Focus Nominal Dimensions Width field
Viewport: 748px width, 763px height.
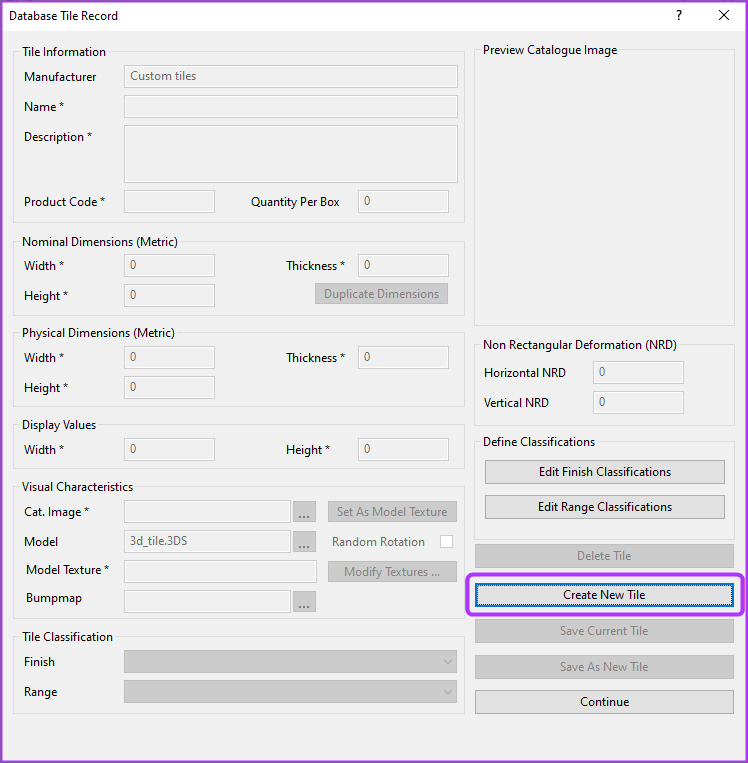click(x=169, y=266)
